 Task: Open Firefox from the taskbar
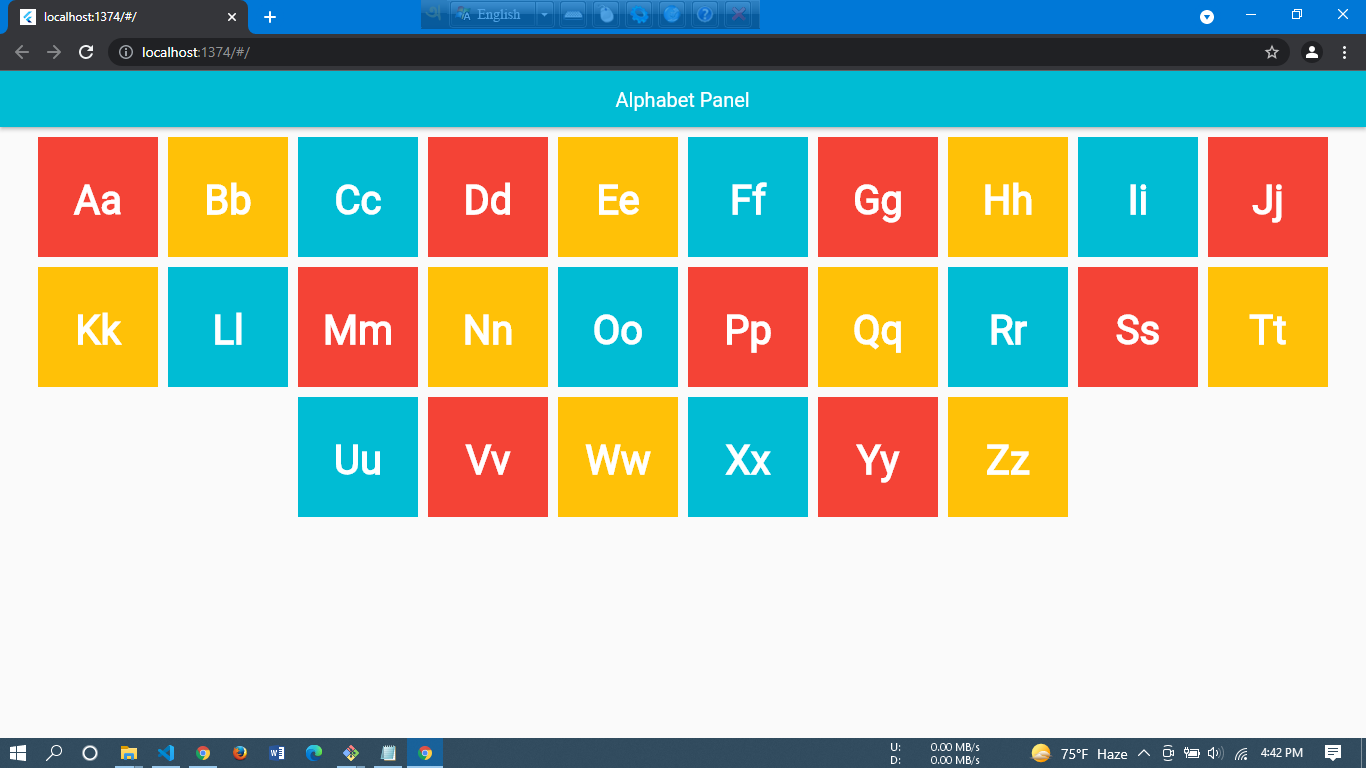click(x=239, y=753)
